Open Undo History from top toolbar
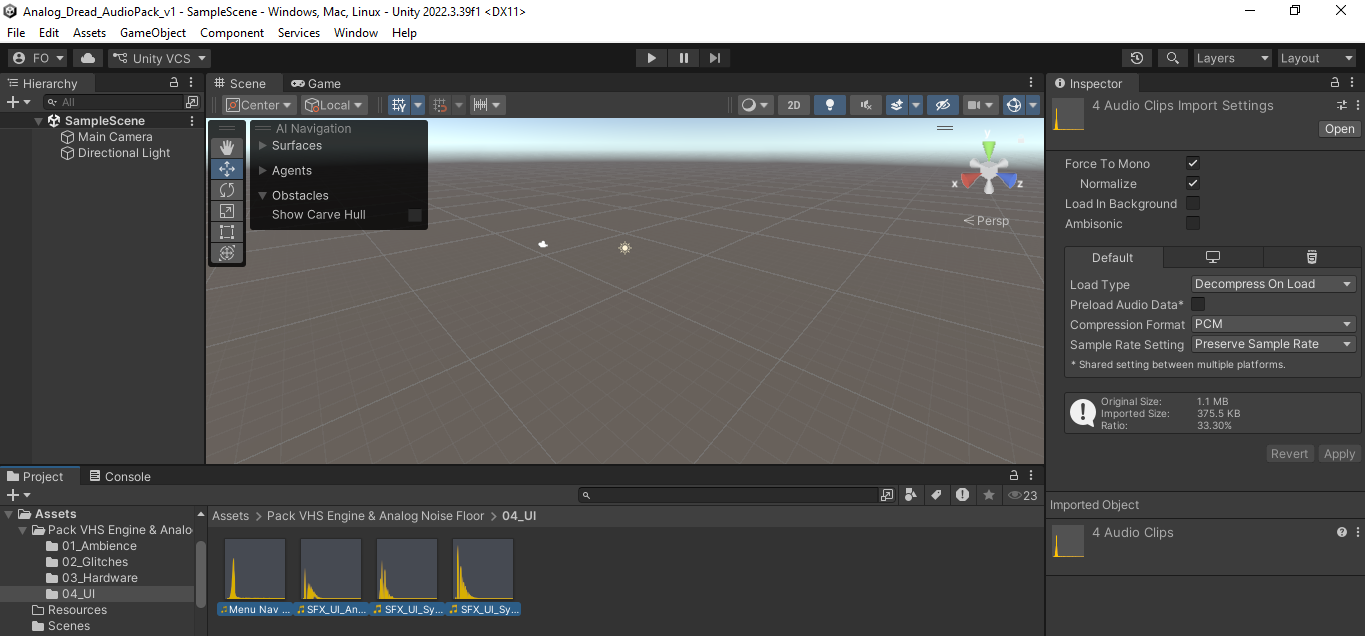The image size is (1365, 636). [1137, 58]
